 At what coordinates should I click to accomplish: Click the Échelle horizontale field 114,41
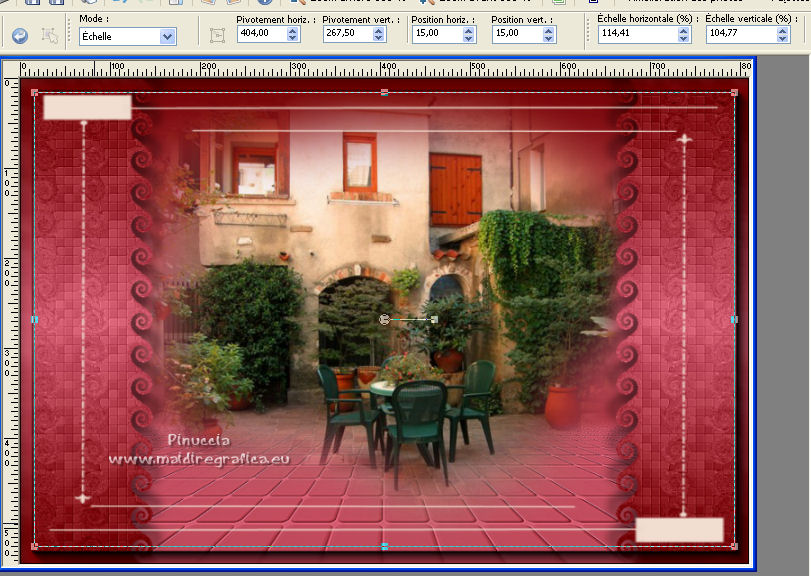tap(638, 33)
